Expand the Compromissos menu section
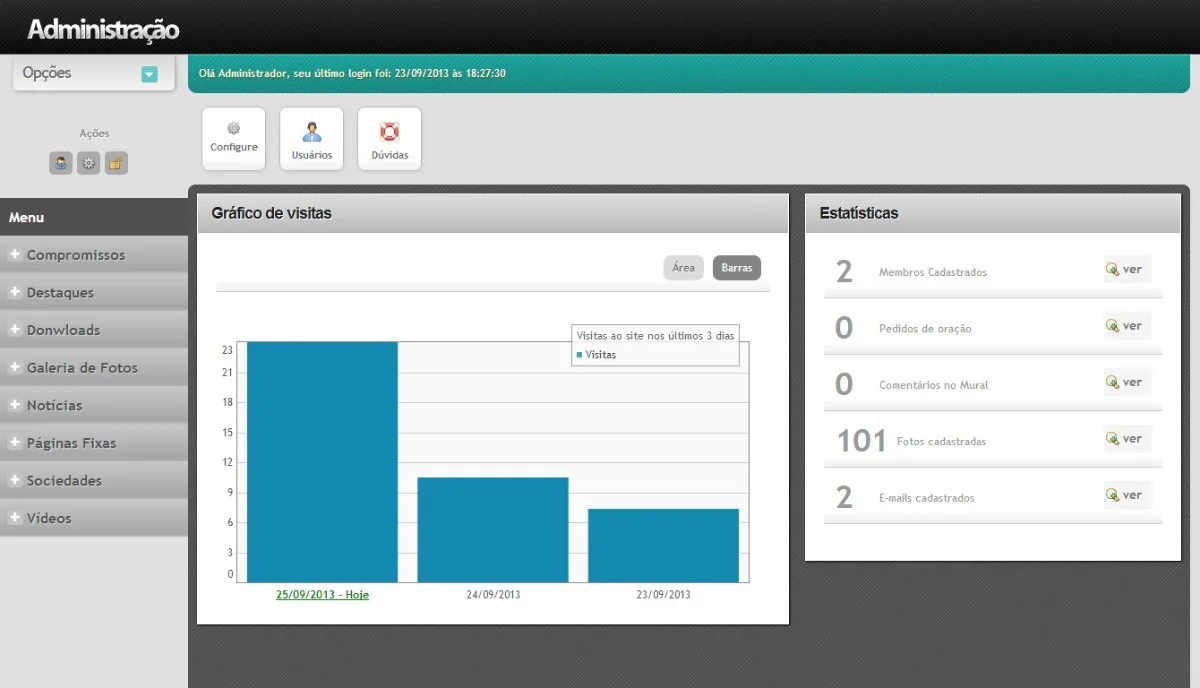The image size is (1200, 688). tap(94, 255)
